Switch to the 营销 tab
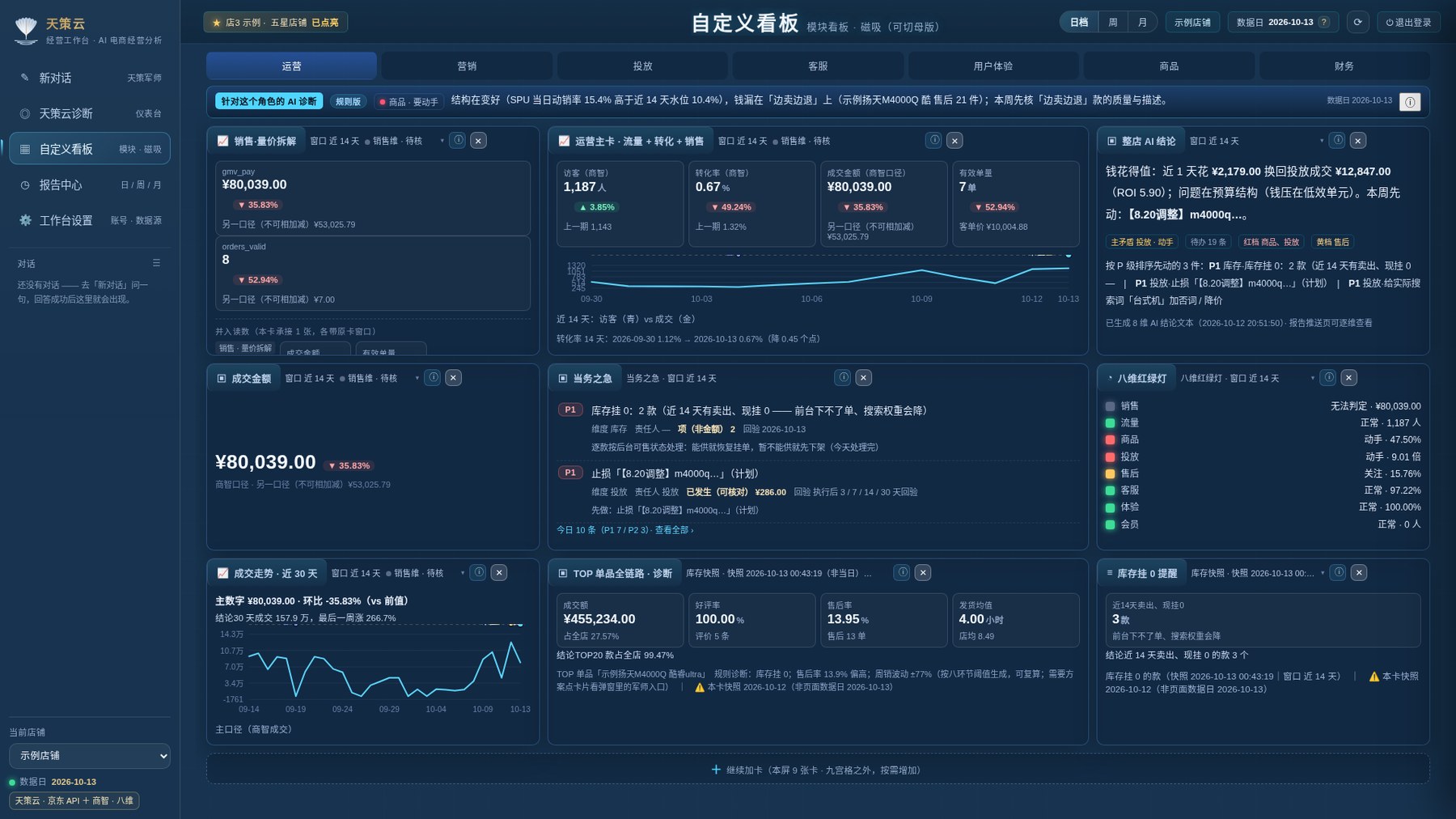Viewport: 1456px width, 819px height. [x=467, y=66]
